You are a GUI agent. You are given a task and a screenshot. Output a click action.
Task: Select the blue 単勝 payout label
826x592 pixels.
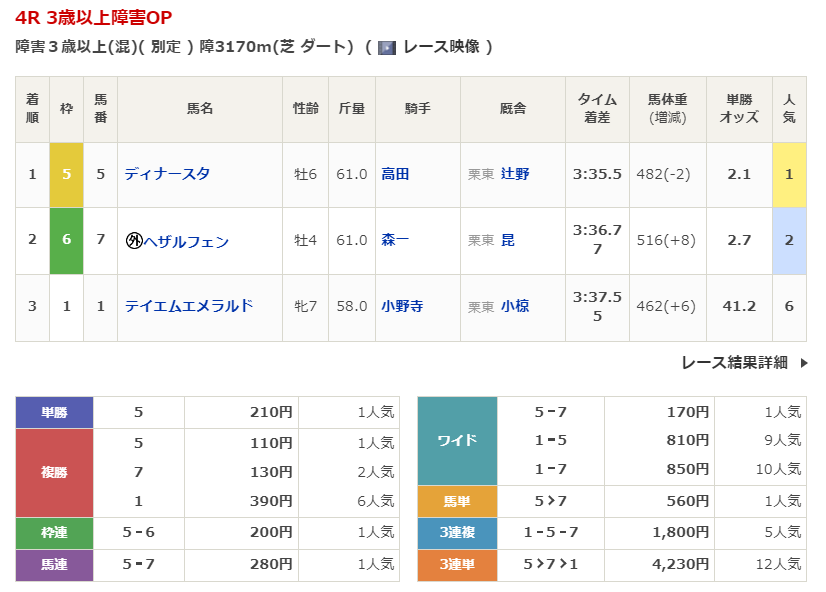[54, 411]
